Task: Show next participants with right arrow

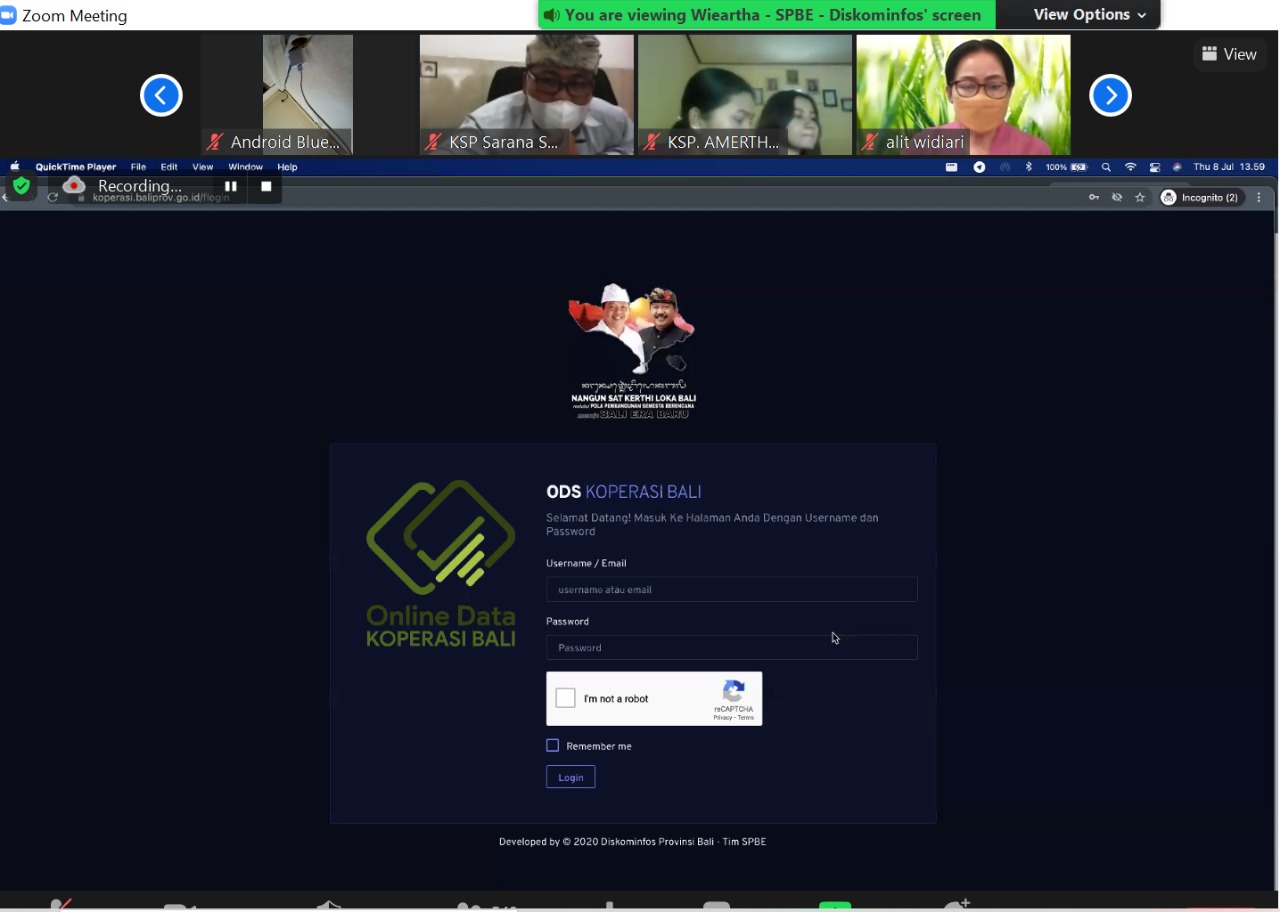Action: (x=1110, y=95)
